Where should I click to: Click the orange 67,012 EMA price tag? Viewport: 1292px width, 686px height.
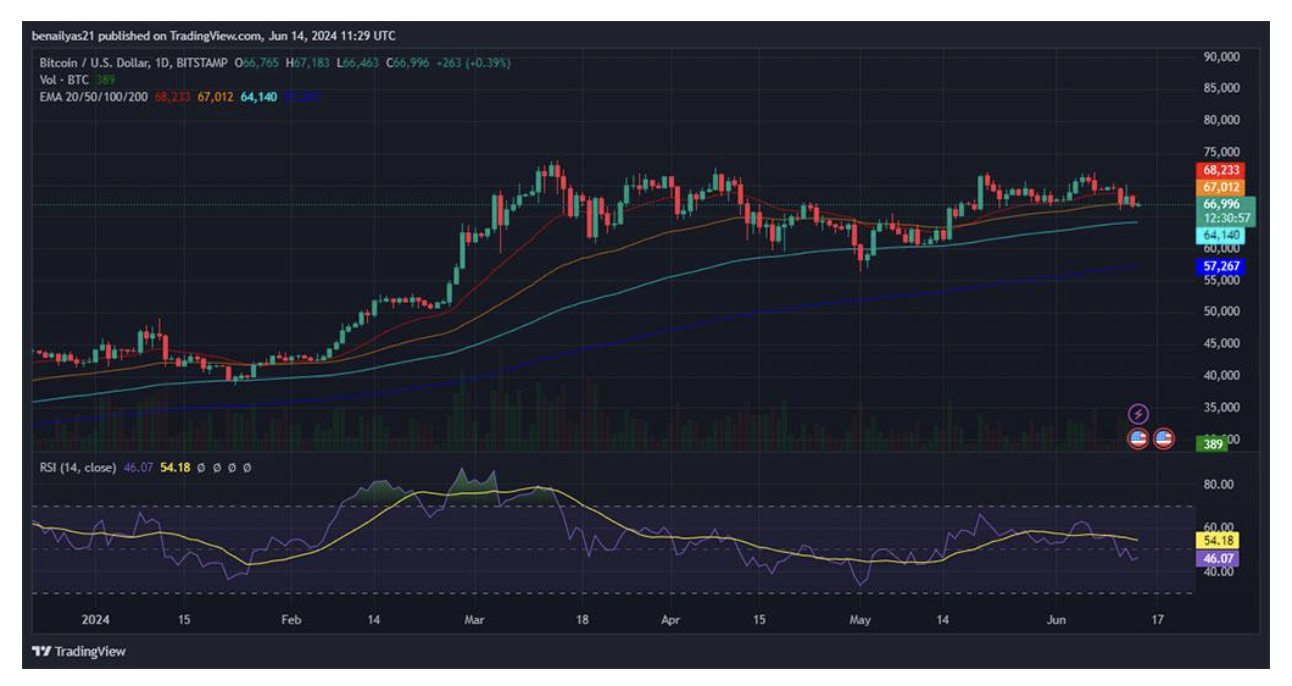(x=1220, y=187)
